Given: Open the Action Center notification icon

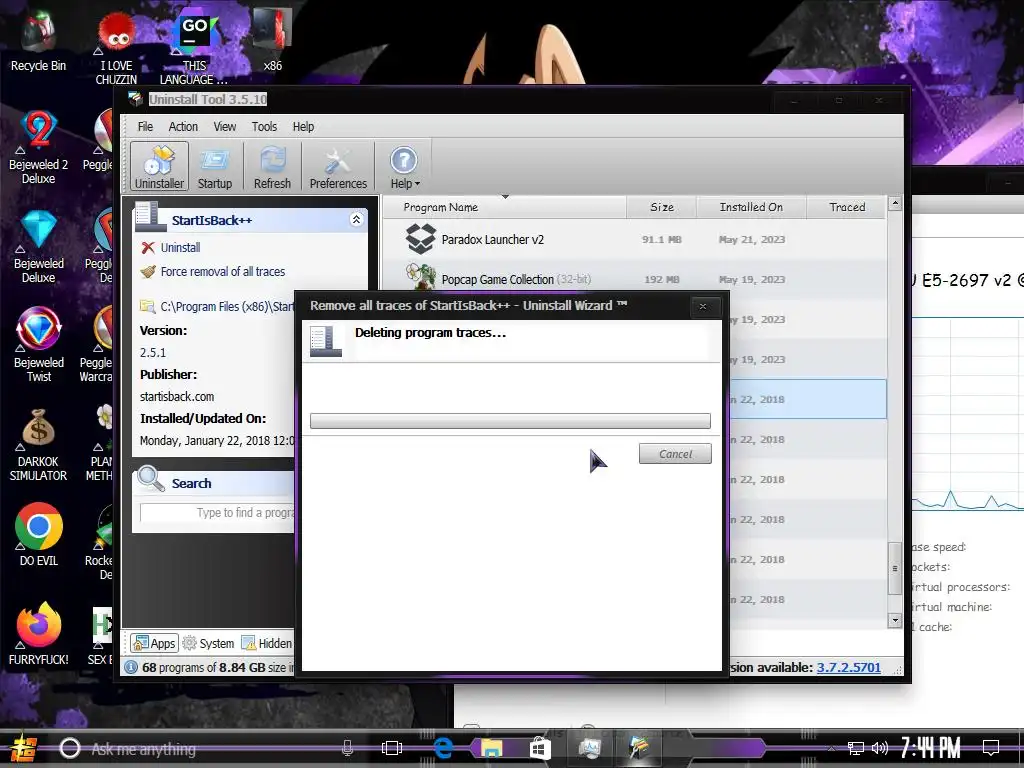Looking at the screenshot, I should [x=991, y=748].
